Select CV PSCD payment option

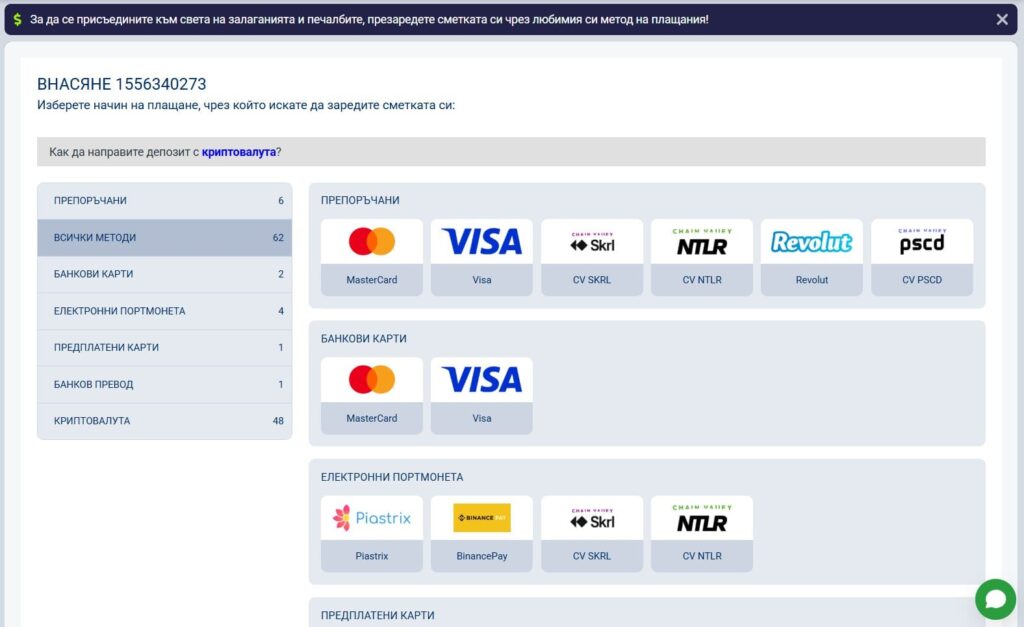[x=922, y=257]
